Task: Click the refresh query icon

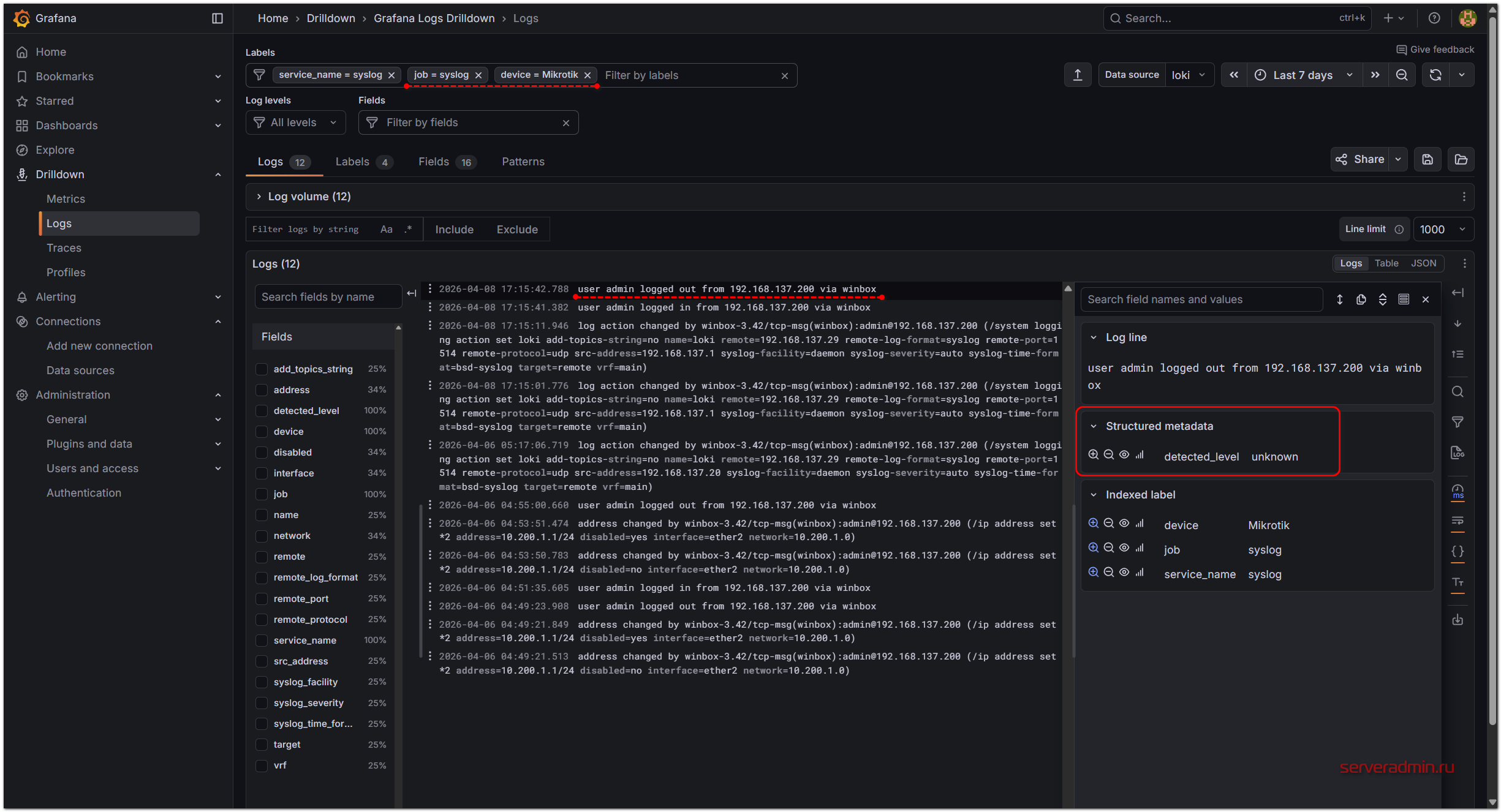Action: tap(1435, 75)
